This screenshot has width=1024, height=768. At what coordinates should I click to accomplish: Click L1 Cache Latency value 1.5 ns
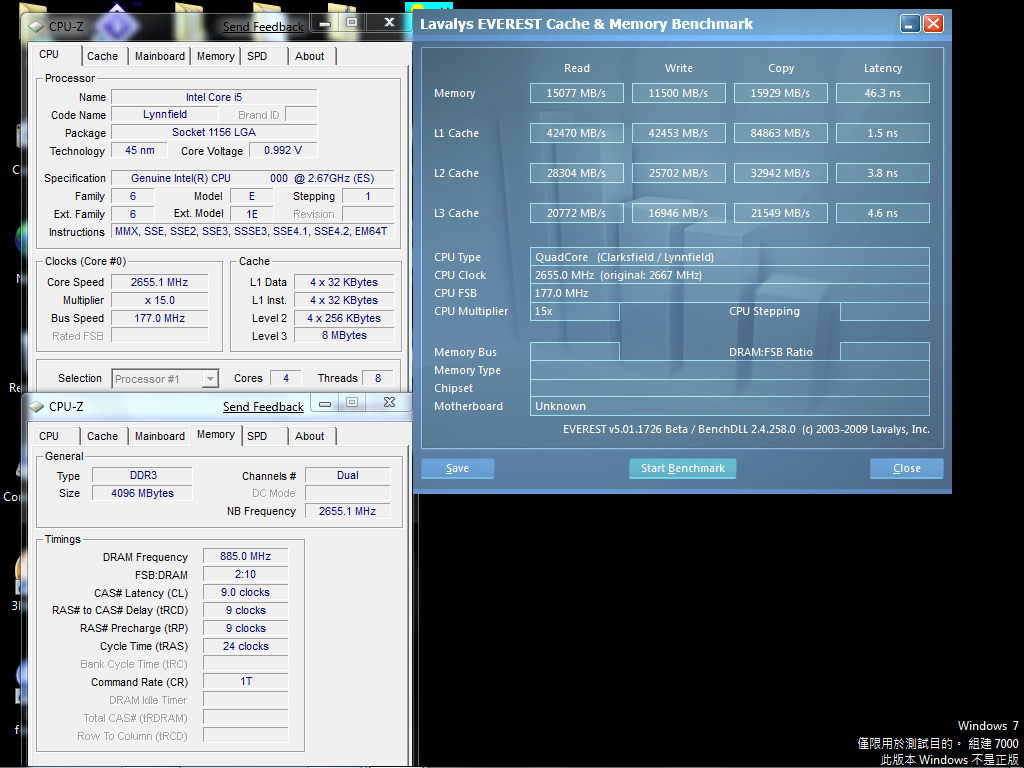click(882, 133)
